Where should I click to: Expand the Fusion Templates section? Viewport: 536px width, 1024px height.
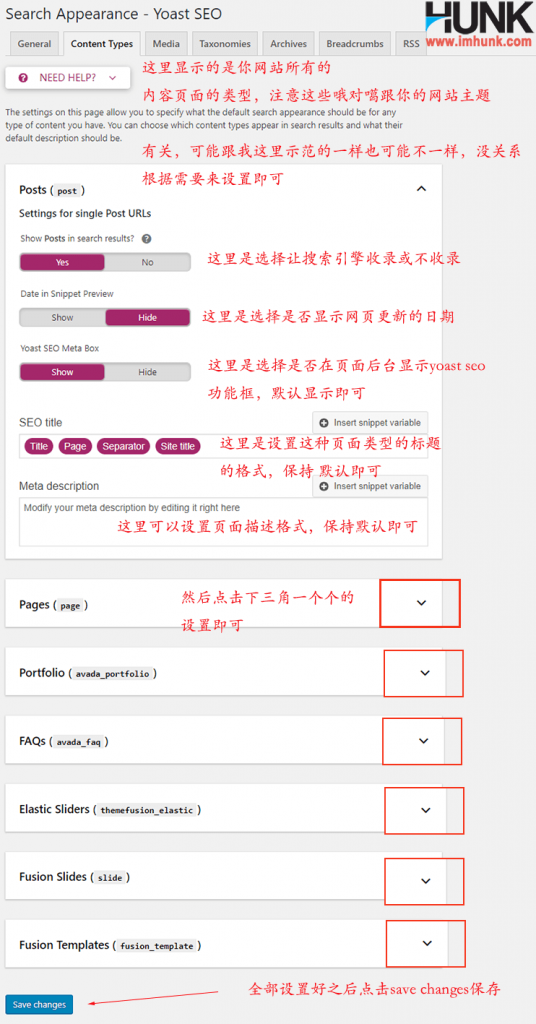click(427, 943)
